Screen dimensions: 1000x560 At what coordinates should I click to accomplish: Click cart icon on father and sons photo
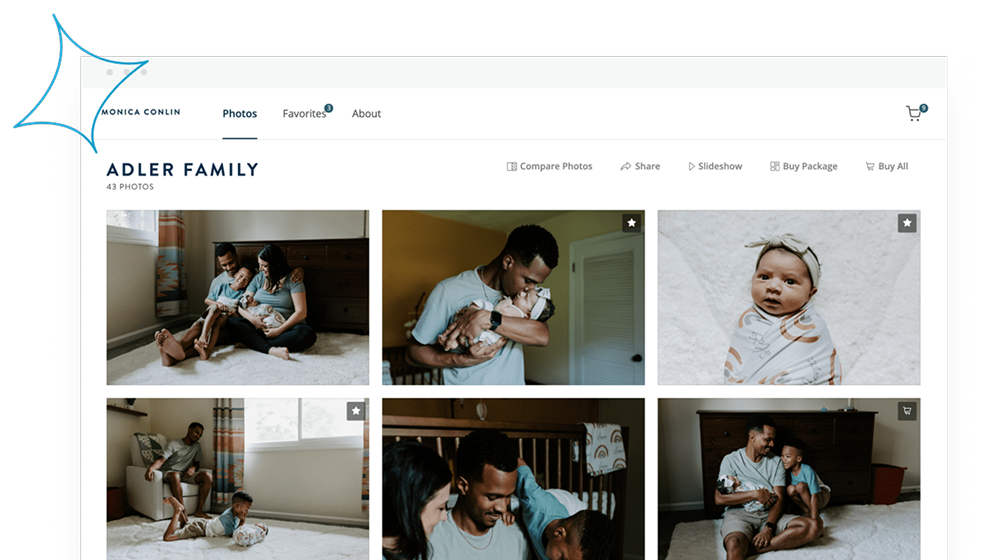pyautogui.click(x=907, y=411)
